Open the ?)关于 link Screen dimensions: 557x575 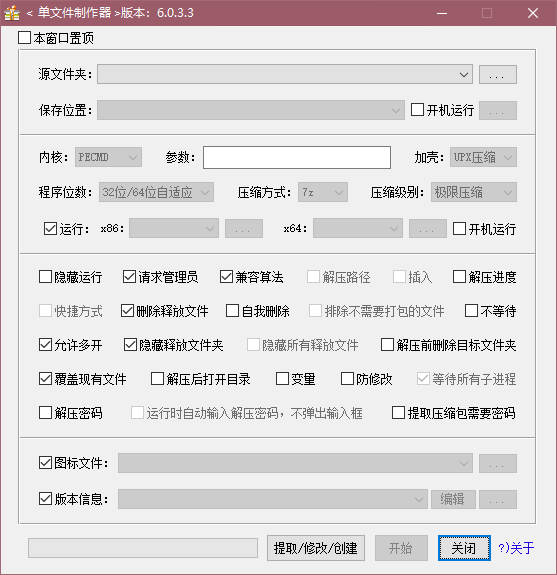(516, 548)
